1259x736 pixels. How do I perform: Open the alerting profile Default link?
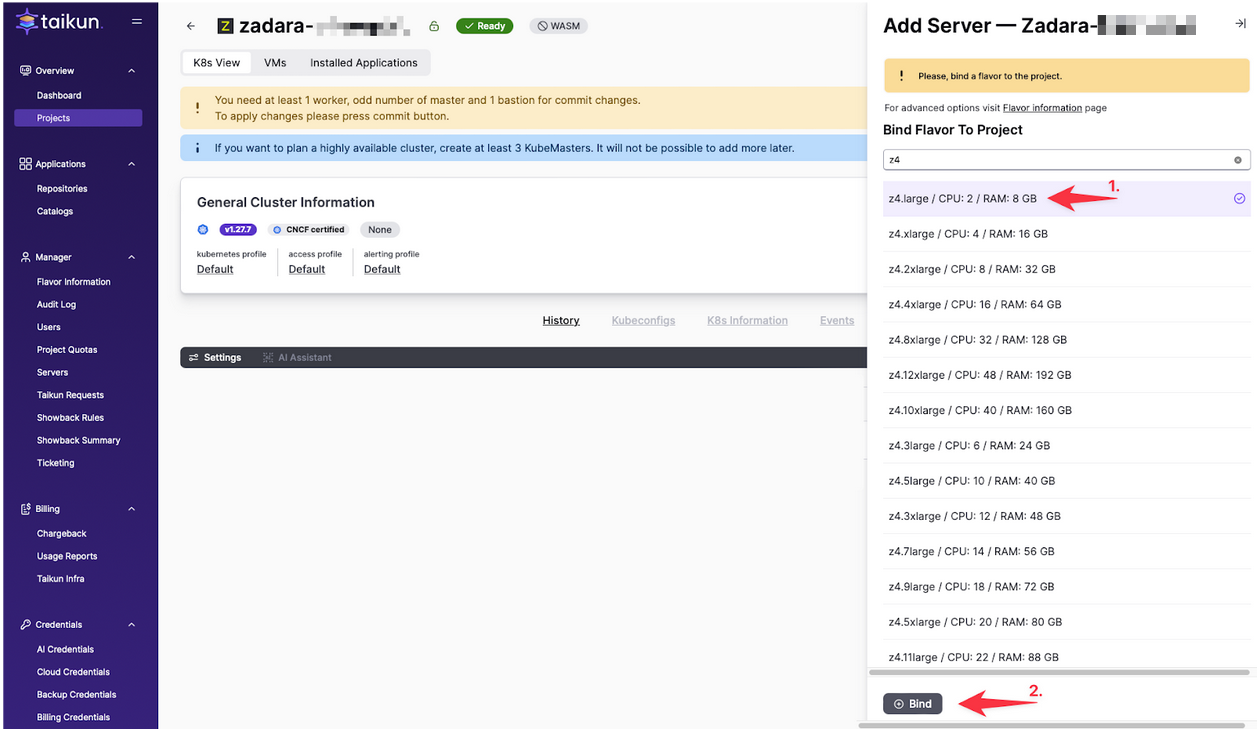pos(382,269)
